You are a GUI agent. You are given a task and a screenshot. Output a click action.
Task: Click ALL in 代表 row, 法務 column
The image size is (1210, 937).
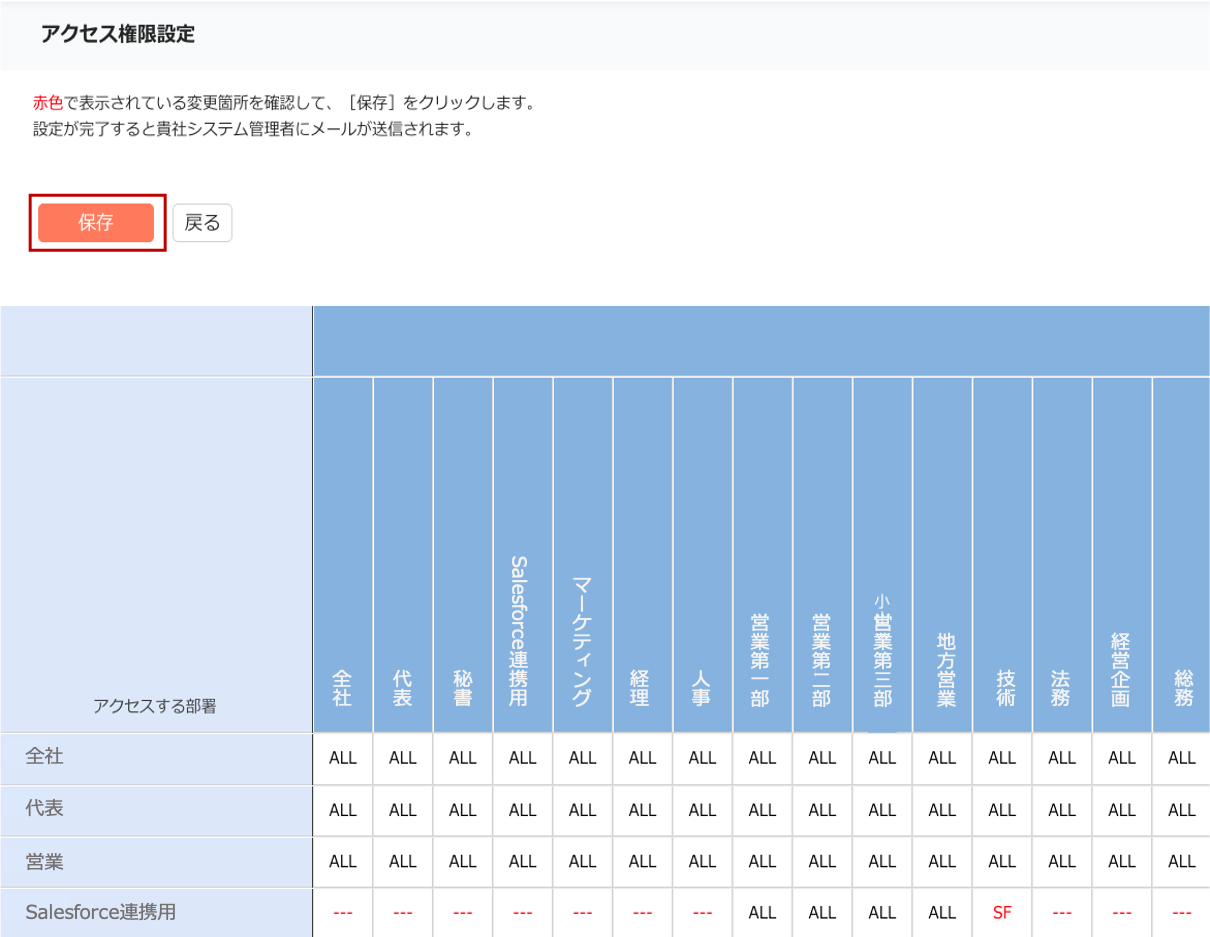[1063, 810]
